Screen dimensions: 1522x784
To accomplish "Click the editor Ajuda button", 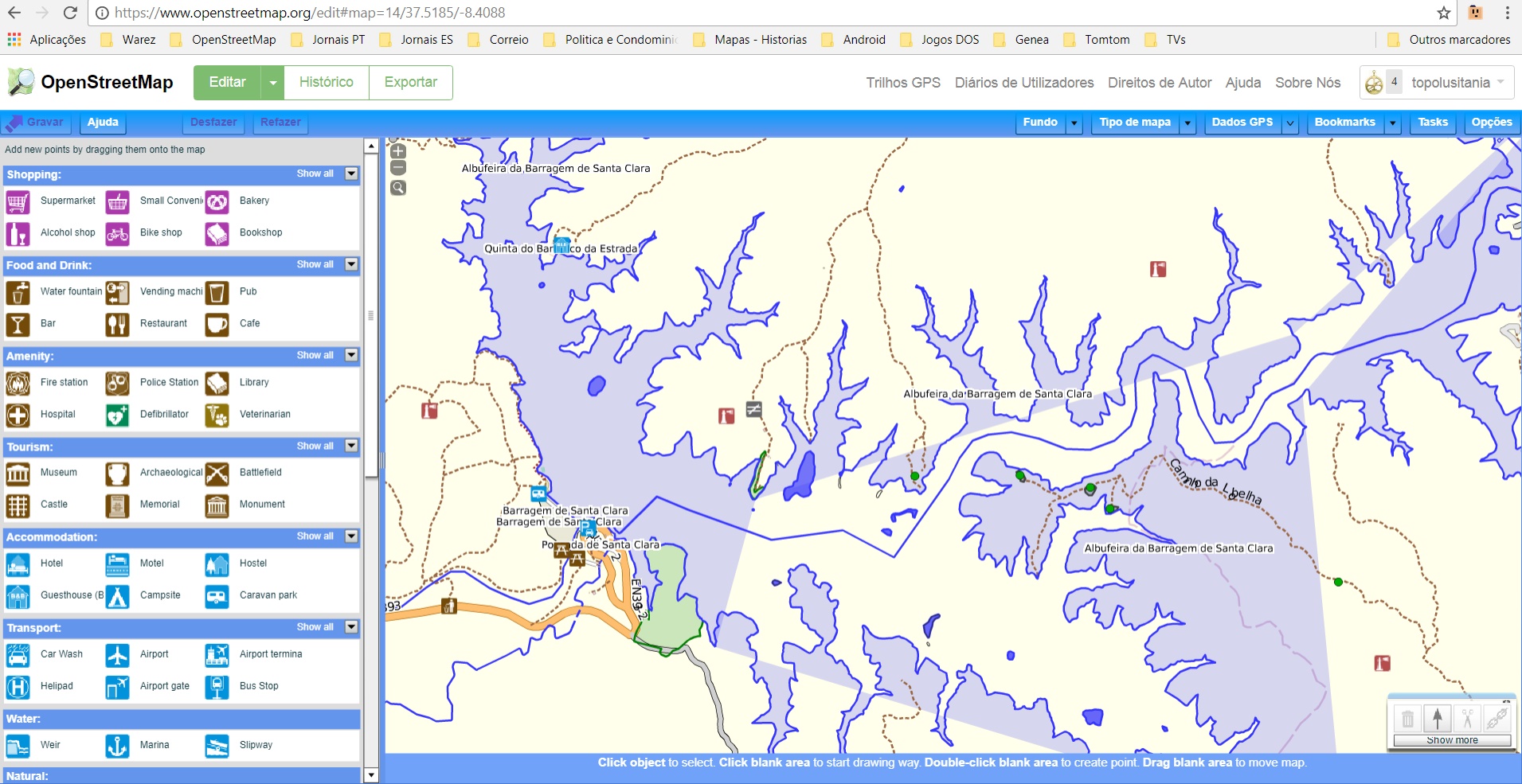I will [x=103, y=123].
